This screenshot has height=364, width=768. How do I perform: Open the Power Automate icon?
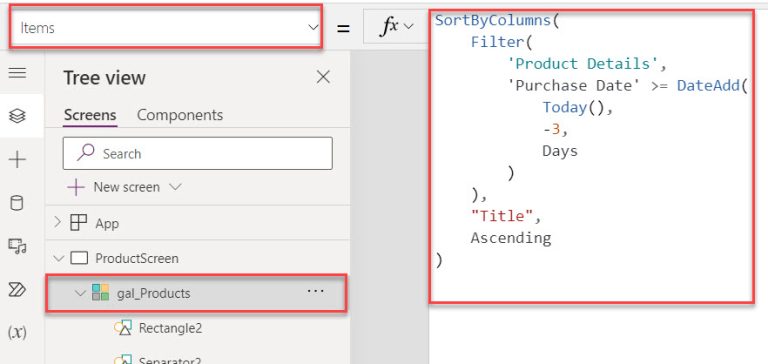pyautogui.click(x=17, y=290)
